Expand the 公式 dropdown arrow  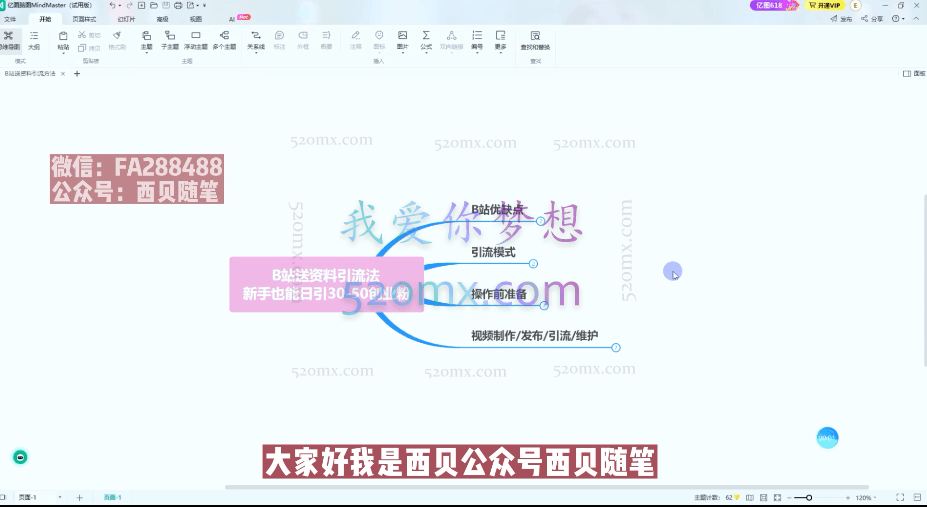point(426,53)
